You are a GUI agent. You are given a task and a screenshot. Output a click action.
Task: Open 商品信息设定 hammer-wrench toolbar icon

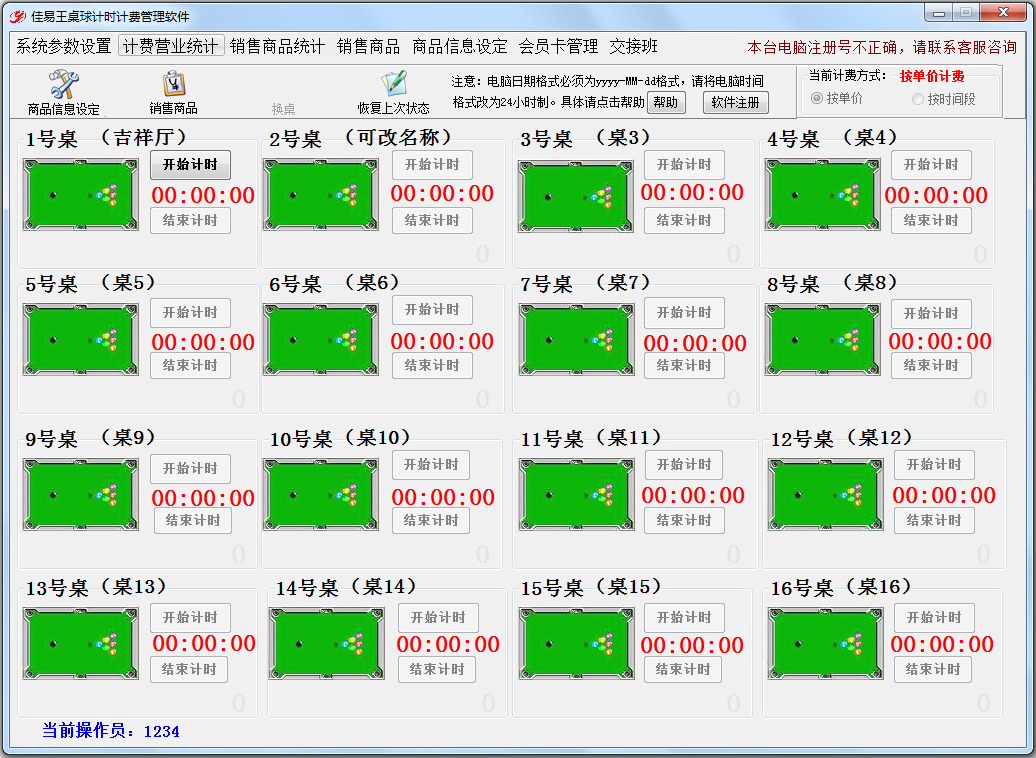pyautogui.click(x=64, y=85)
